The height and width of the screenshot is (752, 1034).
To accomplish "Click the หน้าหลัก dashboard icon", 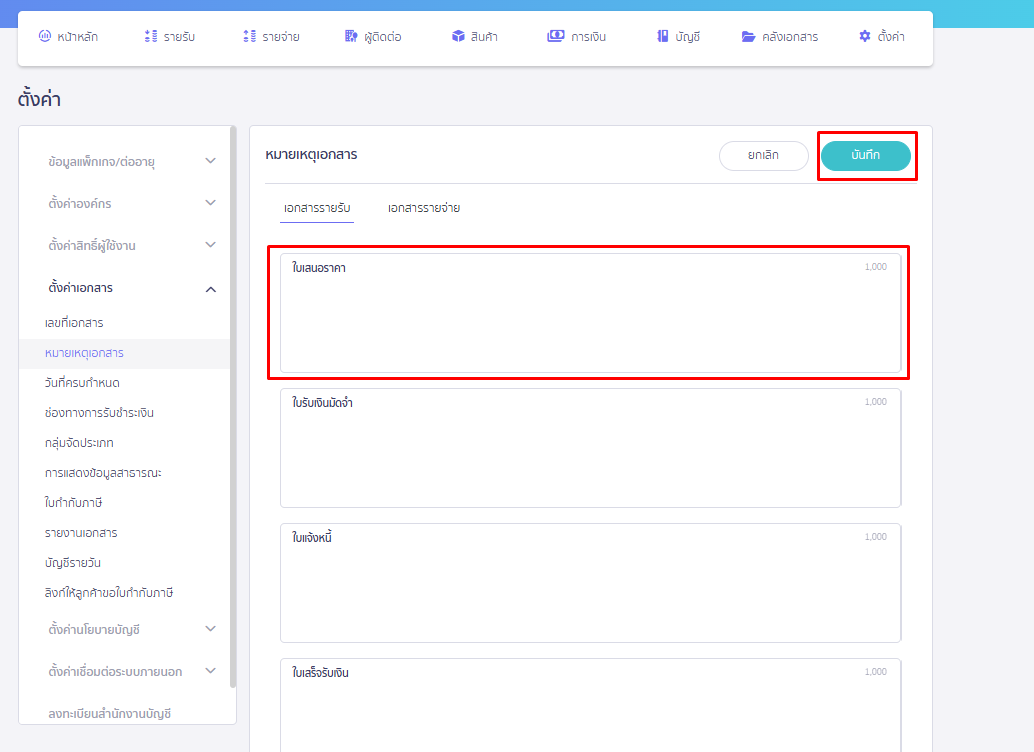I will tap(44, 37).
